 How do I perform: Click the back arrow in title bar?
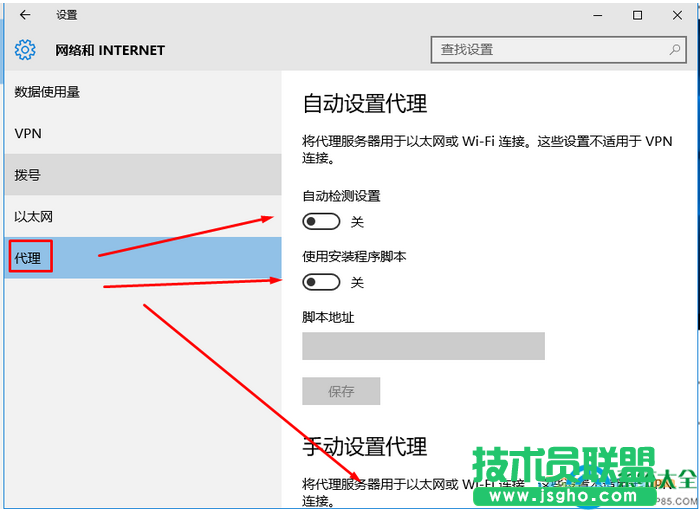[x=25, y=15]
